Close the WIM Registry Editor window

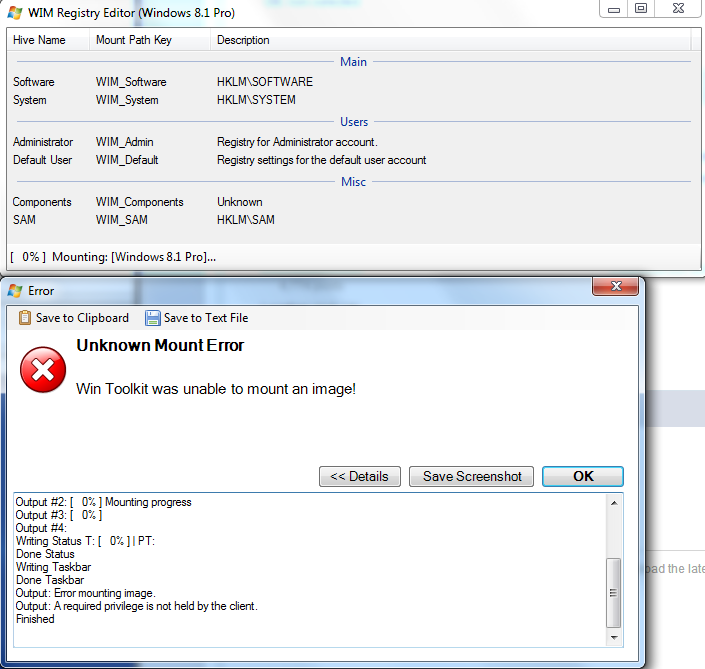click(x=678, y=9)
